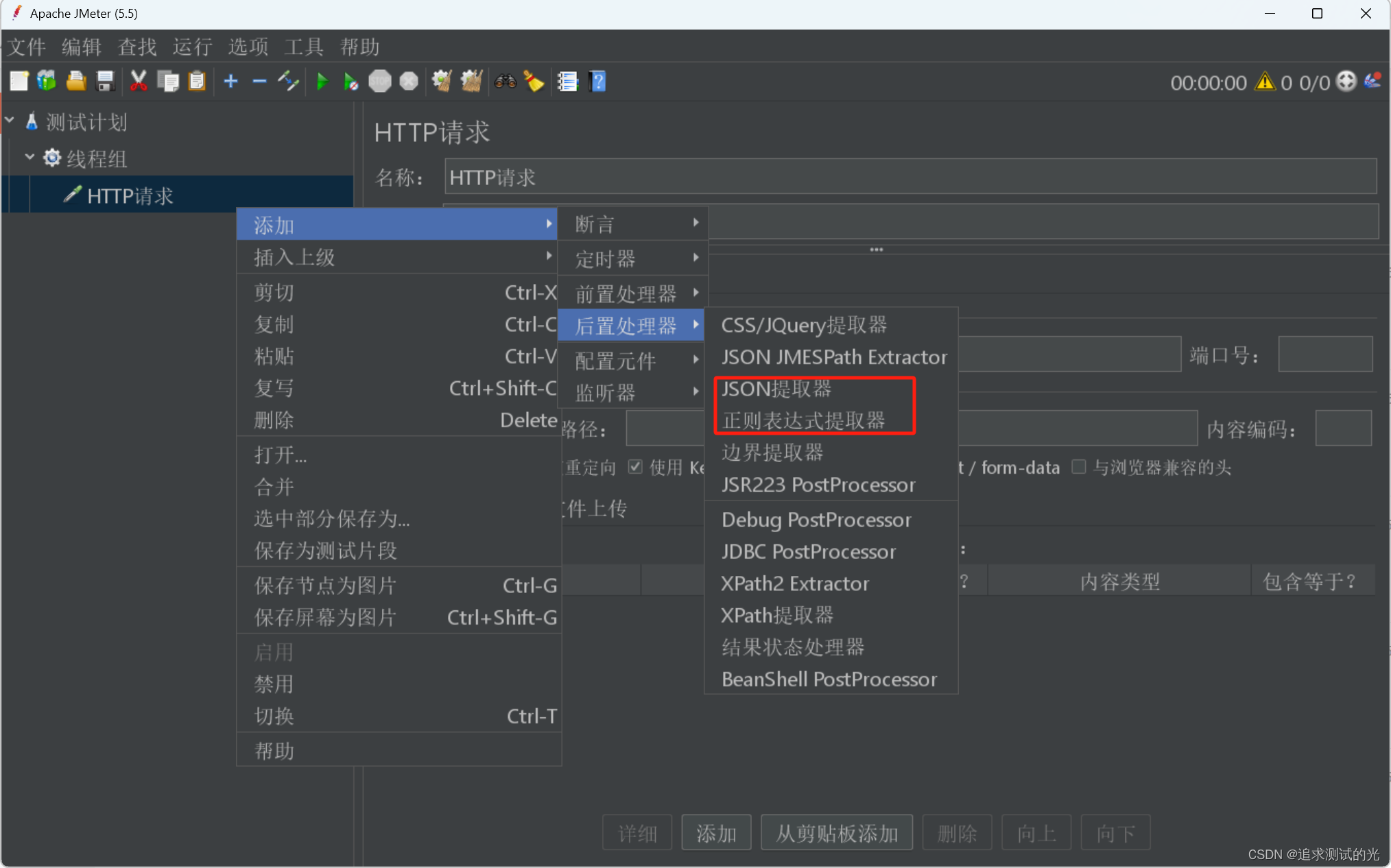Choose 边界提取器 from the submenu

[831, 453]
